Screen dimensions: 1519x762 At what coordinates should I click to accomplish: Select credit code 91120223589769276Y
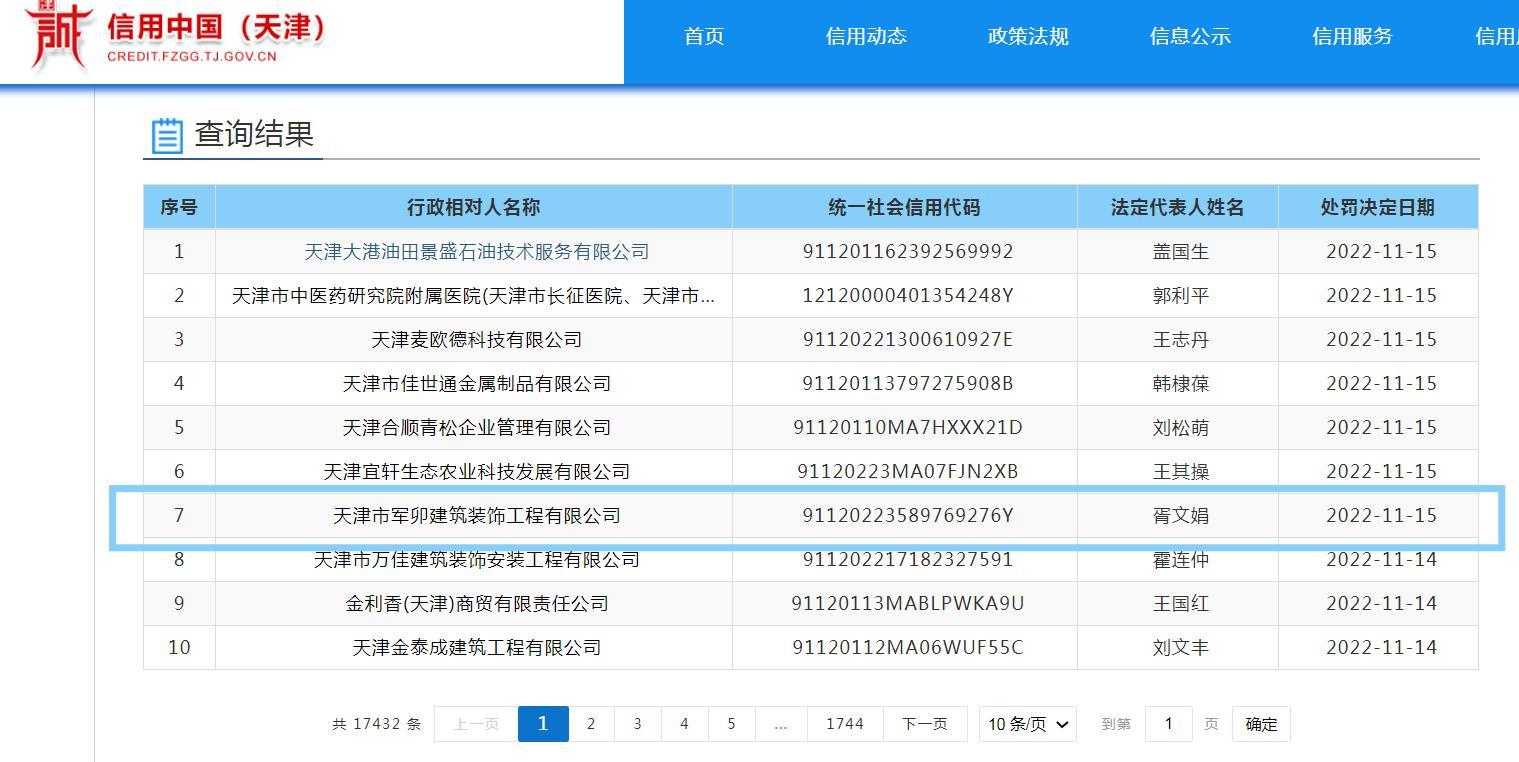[908, 516]
